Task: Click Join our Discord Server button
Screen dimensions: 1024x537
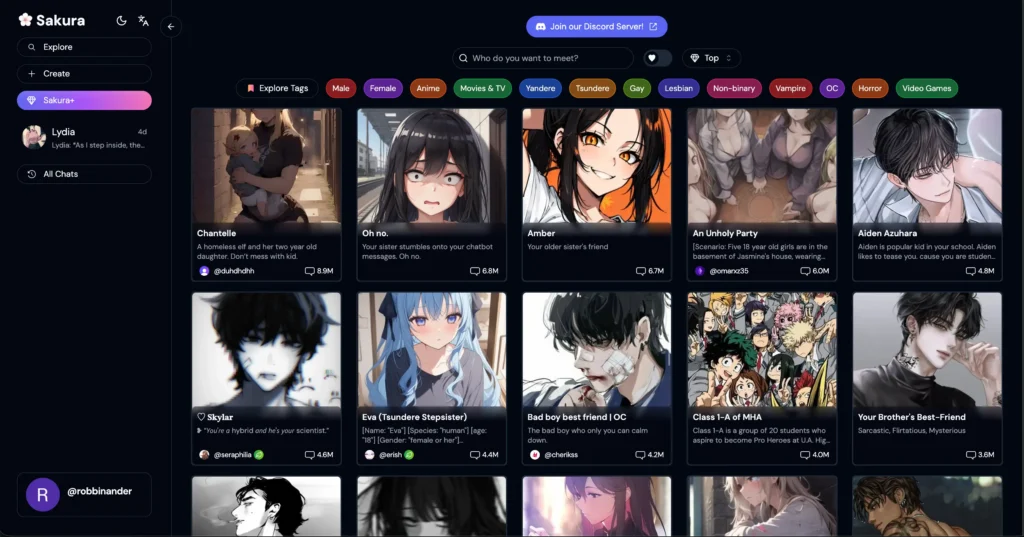Action: coord(597,27)
